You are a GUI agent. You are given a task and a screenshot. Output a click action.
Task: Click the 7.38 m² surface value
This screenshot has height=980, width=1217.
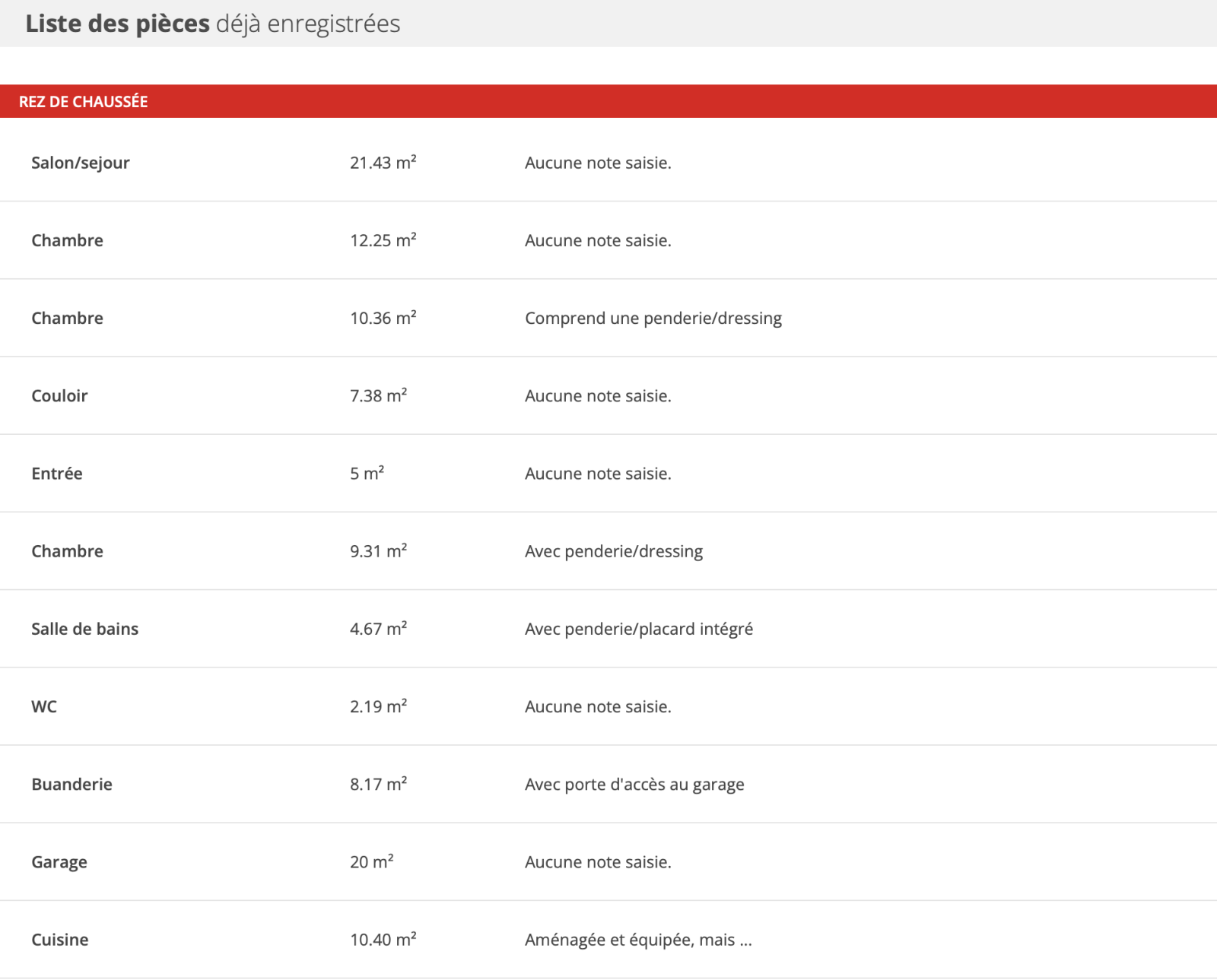pyautogui.click(x=378, y=396)
